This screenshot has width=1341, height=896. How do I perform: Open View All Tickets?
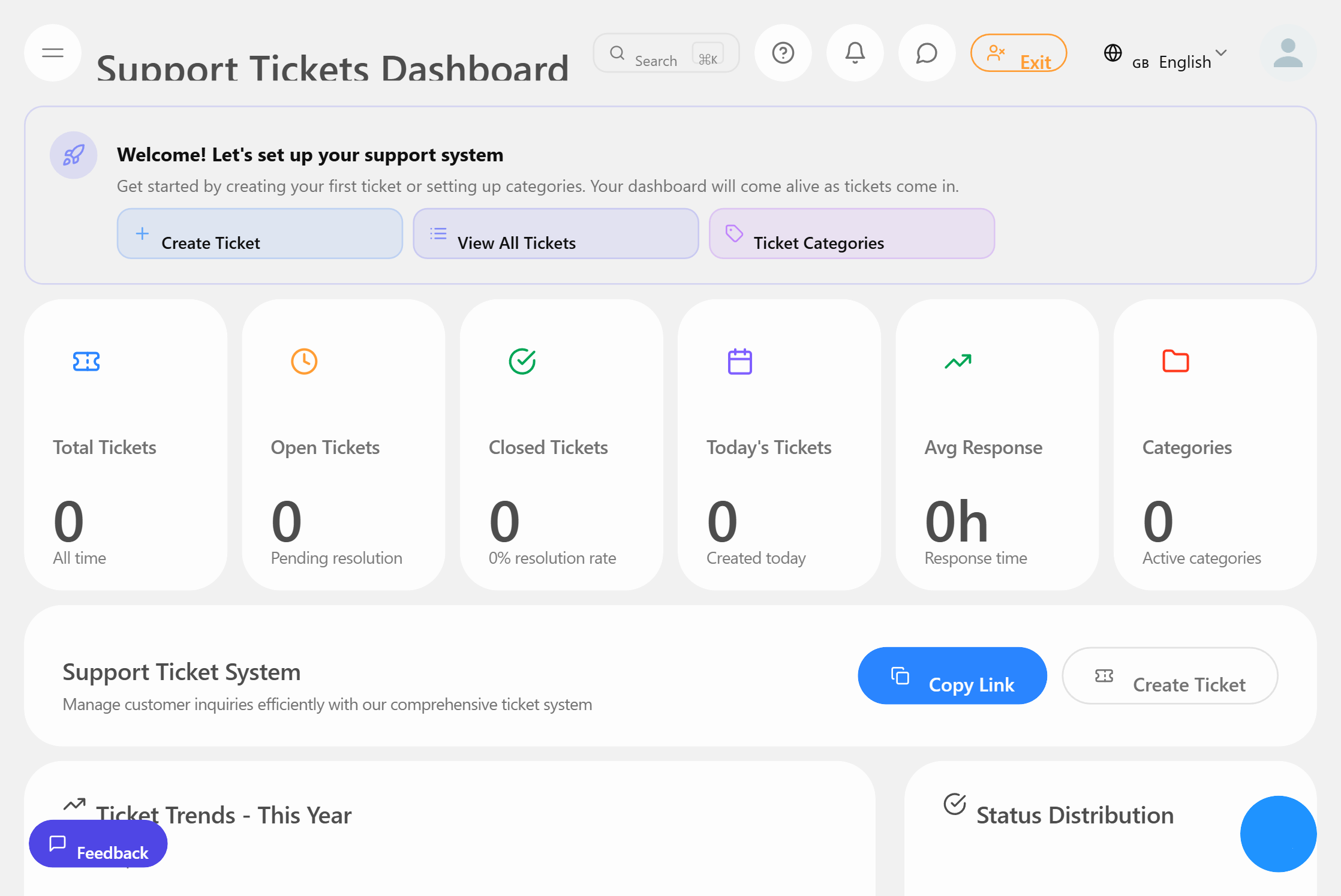pyautogui.click(x=555, y=234)
